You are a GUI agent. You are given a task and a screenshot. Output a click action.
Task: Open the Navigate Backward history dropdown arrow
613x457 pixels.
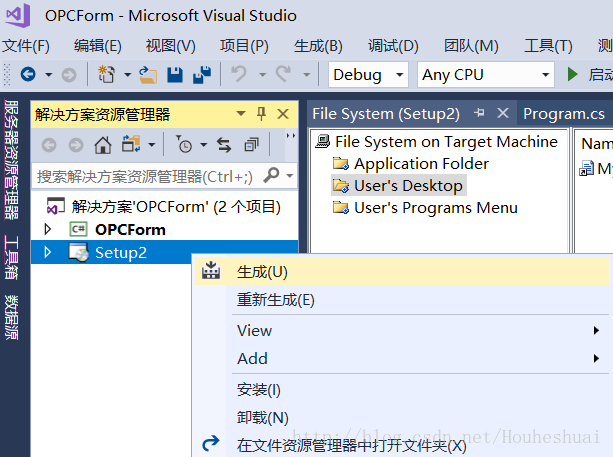pyautogui.click(x=48, y=74)
